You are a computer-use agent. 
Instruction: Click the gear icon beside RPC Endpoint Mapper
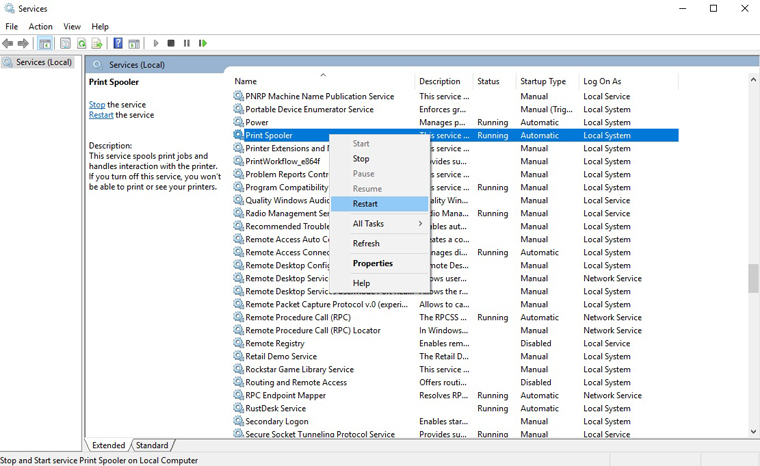tap(238, 395)
